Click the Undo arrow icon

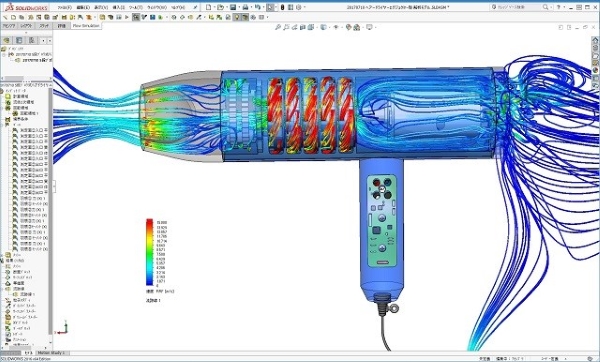point(258,7)
